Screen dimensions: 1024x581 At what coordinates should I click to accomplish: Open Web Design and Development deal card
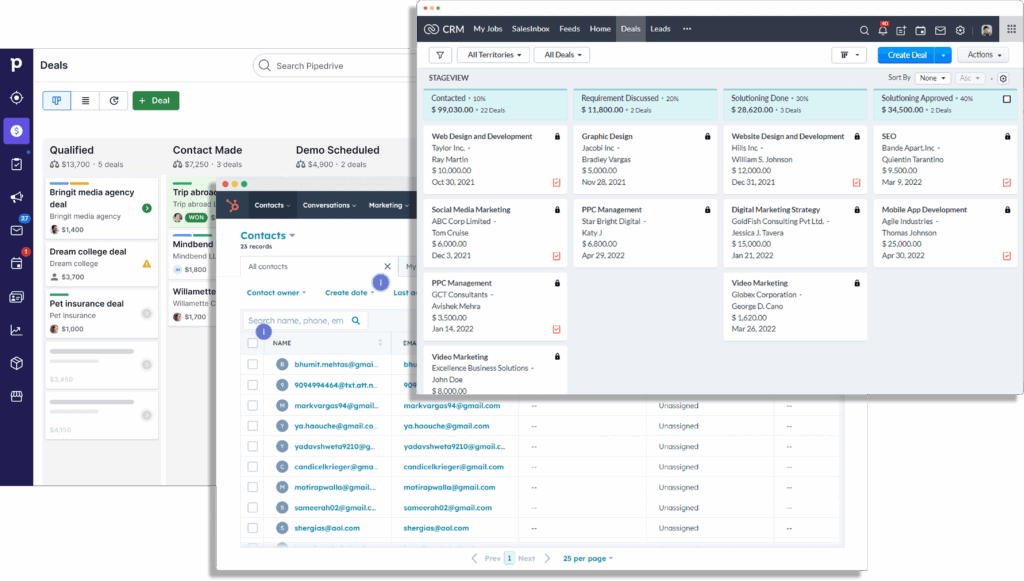click(495, 159)
